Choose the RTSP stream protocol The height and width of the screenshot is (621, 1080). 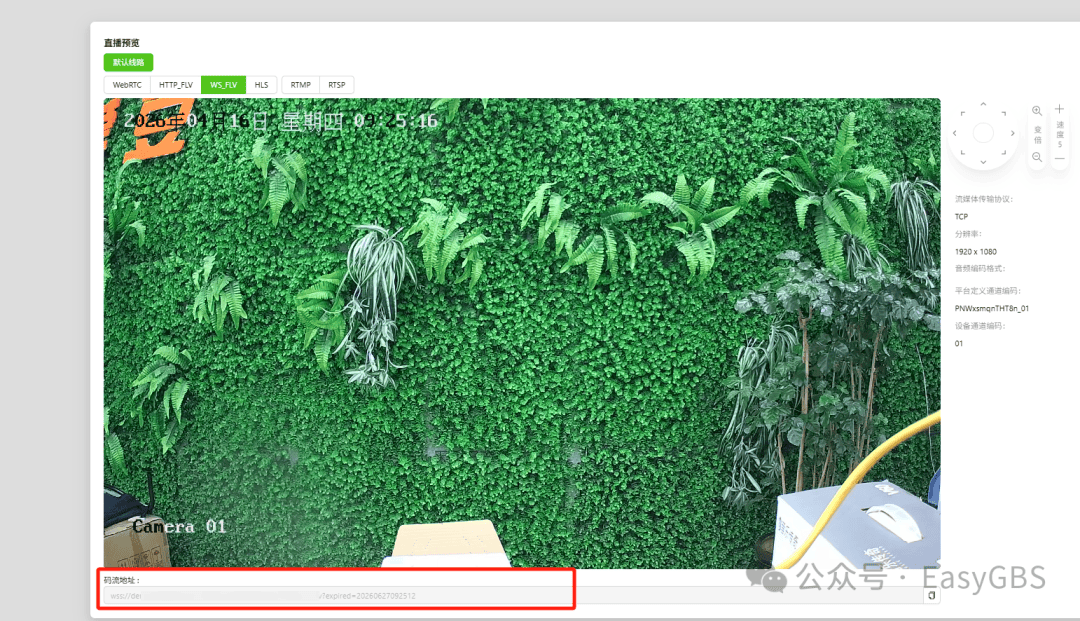(336, 85)
